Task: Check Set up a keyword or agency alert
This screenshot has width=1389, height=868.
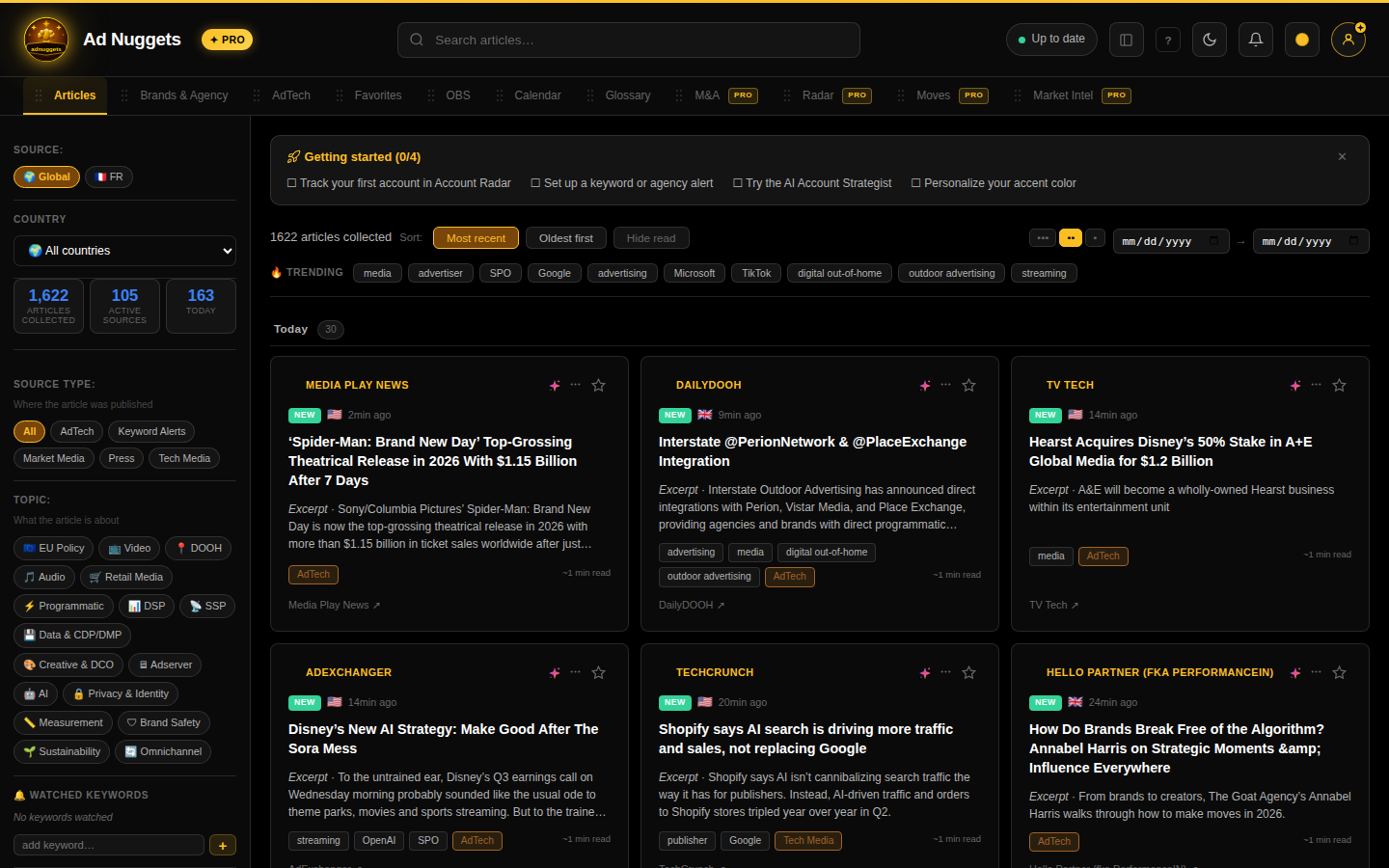Action: 622,183
